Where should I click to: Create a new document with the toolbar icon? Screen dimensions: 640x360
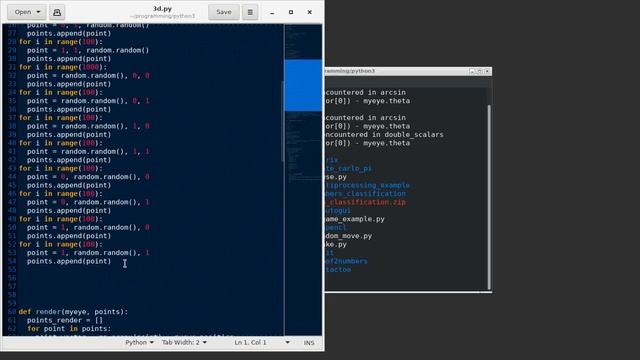tap(57, 12)
